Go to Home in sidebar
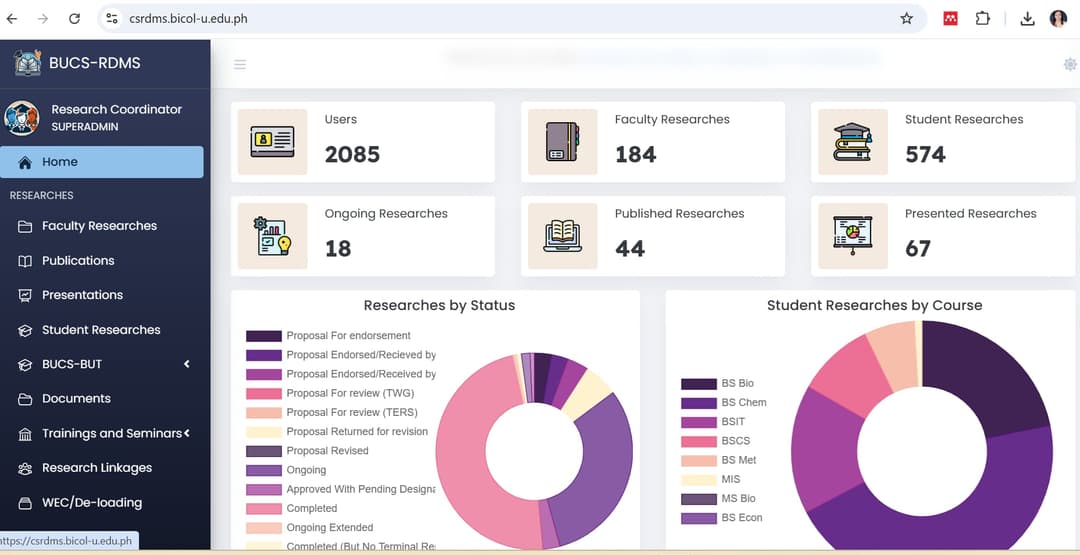Viewport: 1080px width, 555px height. pos(102,162)
